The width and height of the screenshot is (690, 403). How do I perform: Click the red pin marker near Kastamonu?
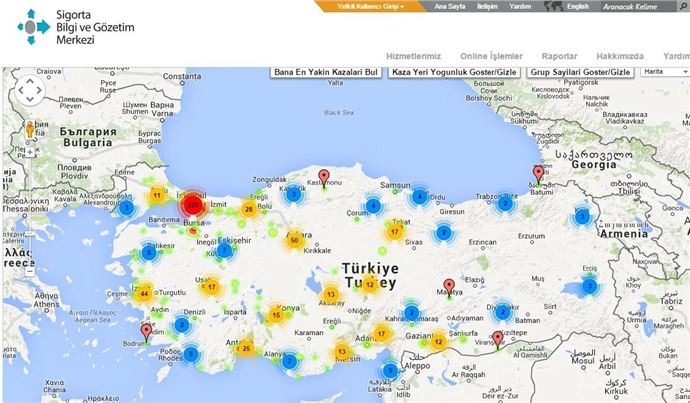pyautogui.click(x=323, y=176)
